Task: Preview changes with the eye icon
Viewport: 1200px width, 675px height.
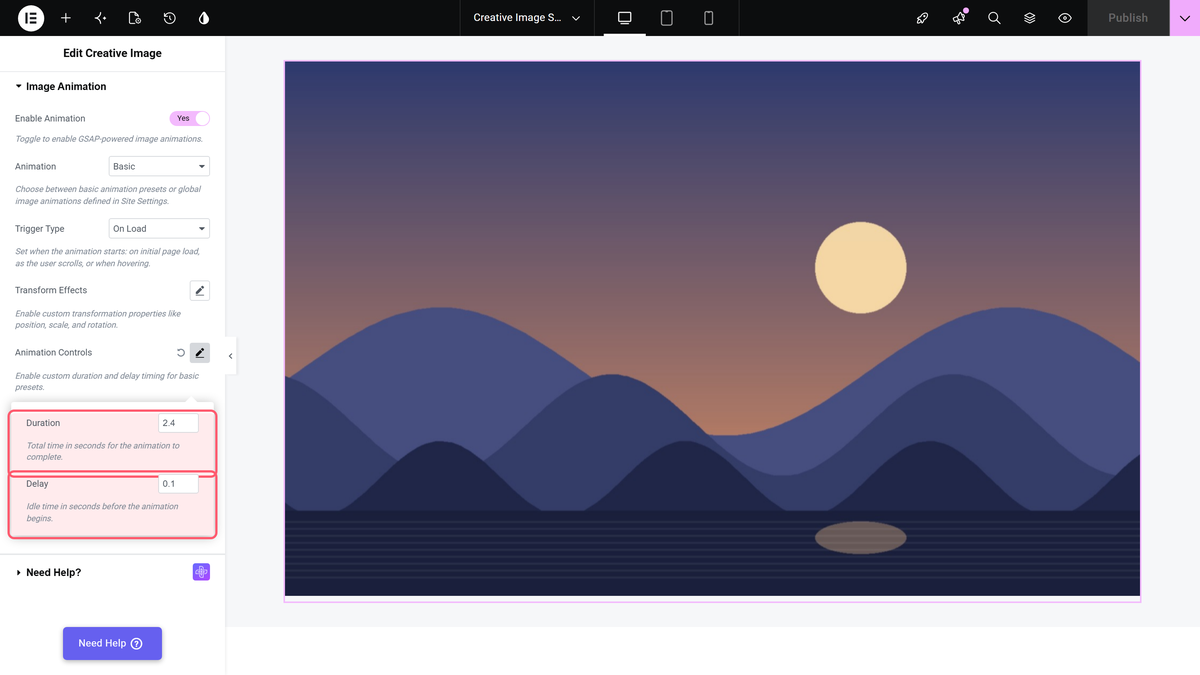Action: (1065, 18)
